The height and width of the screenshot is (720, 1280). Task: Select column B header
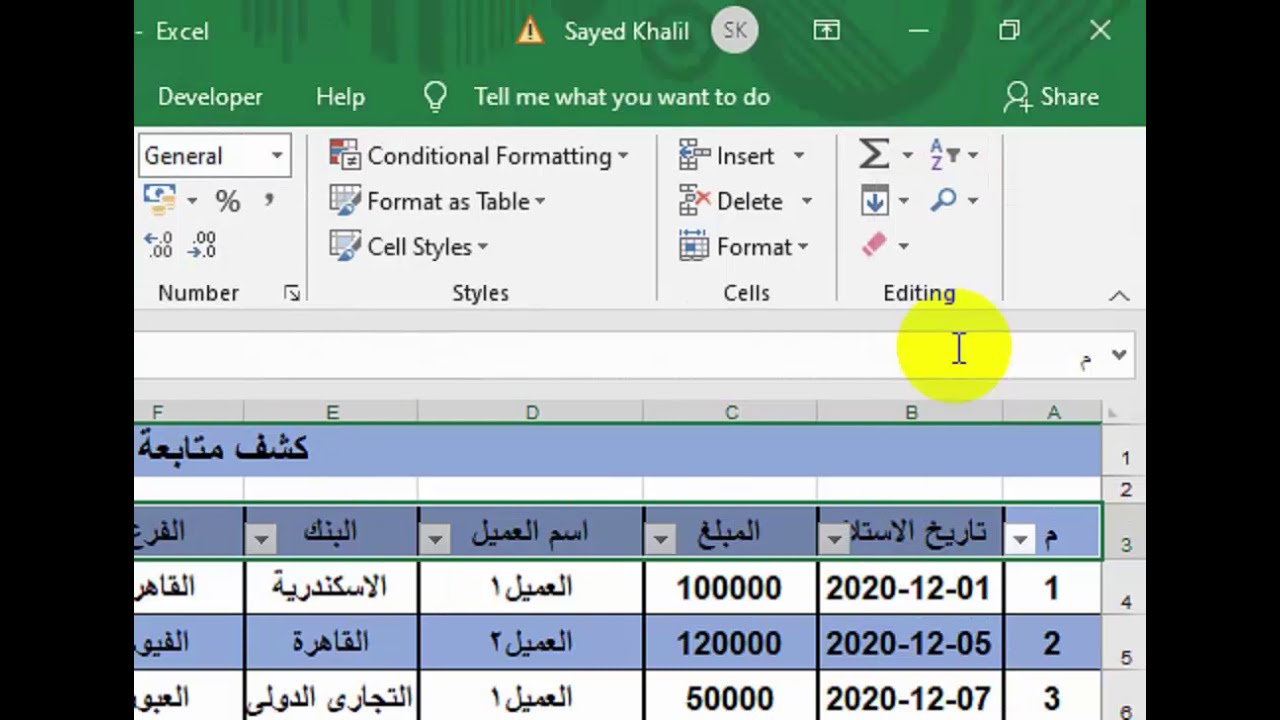pos(911,412)
